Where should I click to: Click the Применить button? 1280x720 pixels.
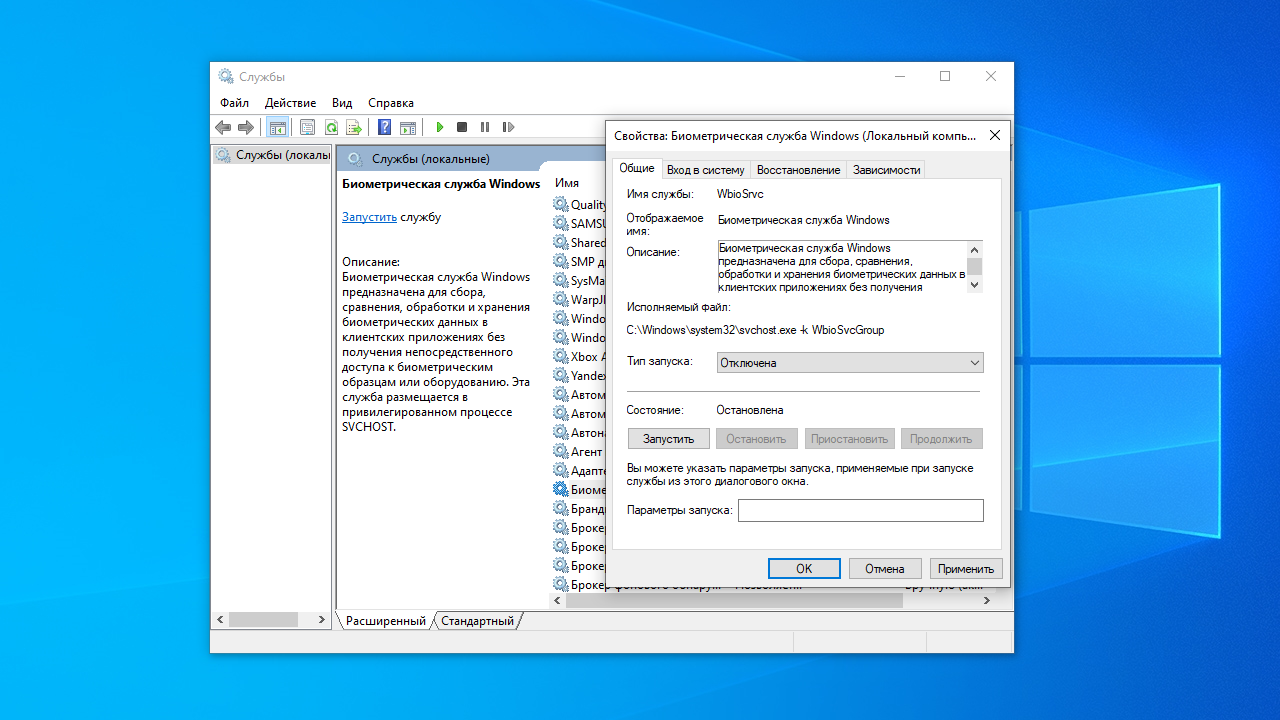point(966,568)
